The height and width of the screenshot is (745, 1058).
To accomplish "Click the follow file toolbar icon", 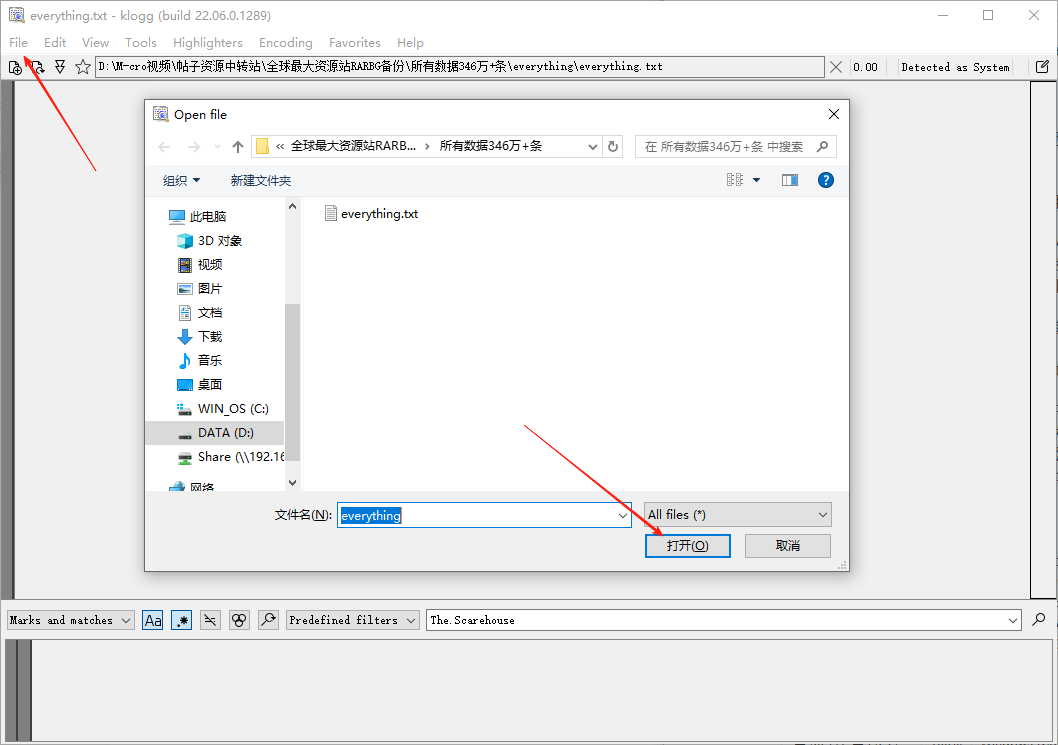I will 60,67.
